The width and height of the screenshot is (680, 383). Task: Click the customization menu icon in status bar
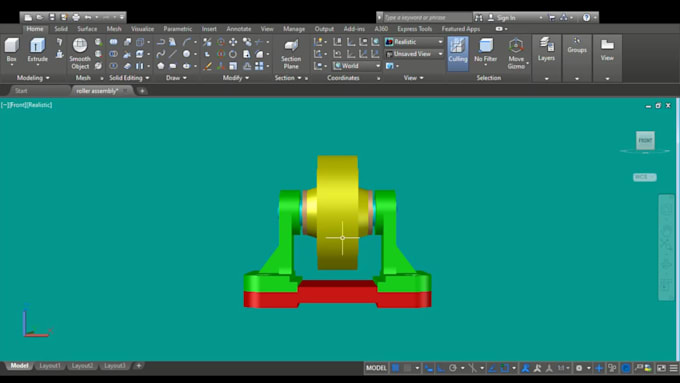pyautogui.click(x=673, y=368)
